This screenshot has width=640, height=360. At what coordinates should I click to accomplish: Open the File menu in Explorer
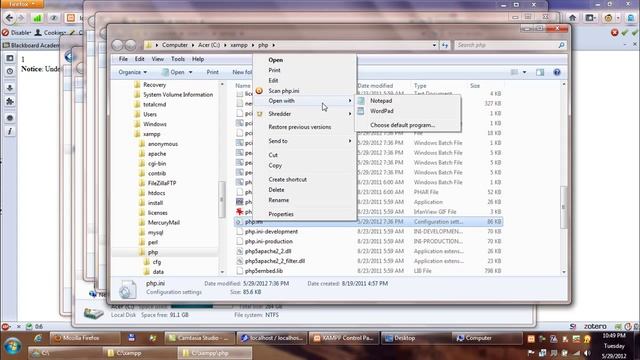point(123,59)
